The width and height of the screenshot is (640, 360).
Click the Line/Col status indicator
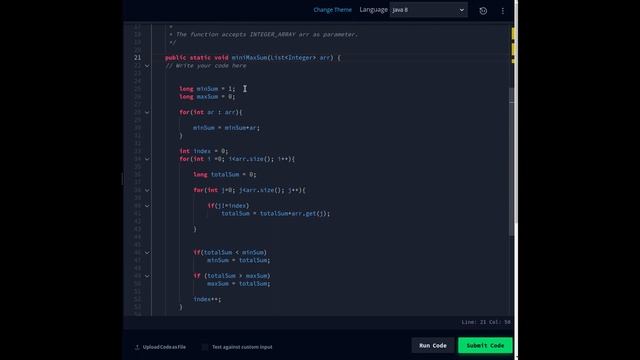tap(486, 322)
